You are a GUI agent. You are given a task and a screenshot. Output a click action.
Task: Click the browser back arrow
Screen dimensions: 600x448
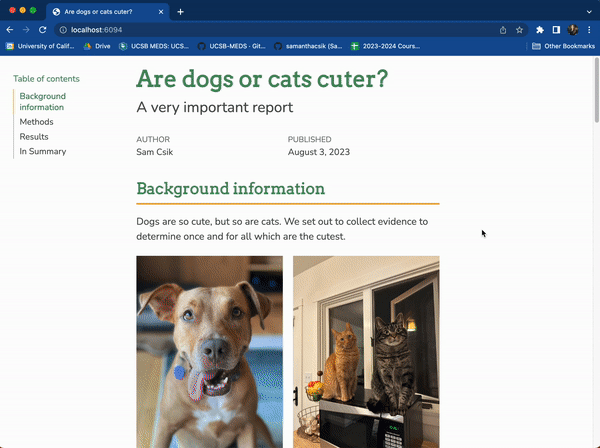pyautogui.click(x=10, y=30)
